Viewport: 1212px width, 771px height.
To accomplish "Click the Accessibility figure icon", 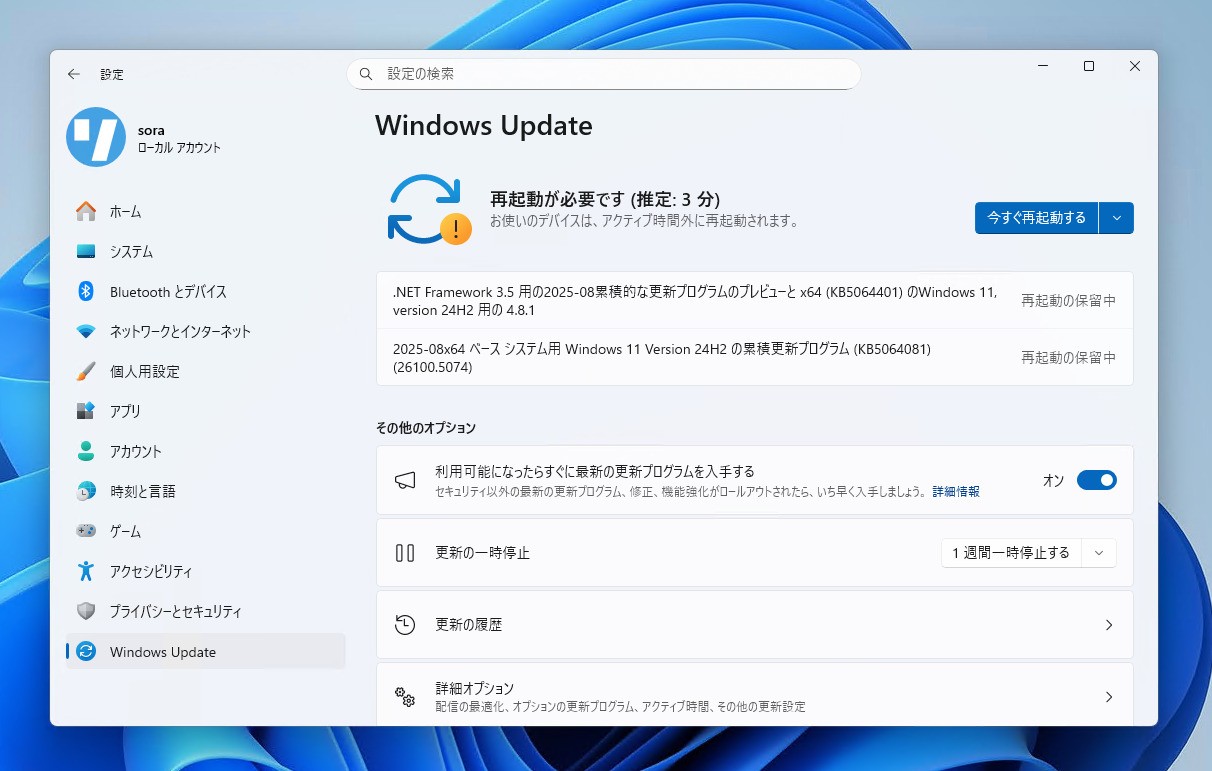I will click(x=86, y=571).
